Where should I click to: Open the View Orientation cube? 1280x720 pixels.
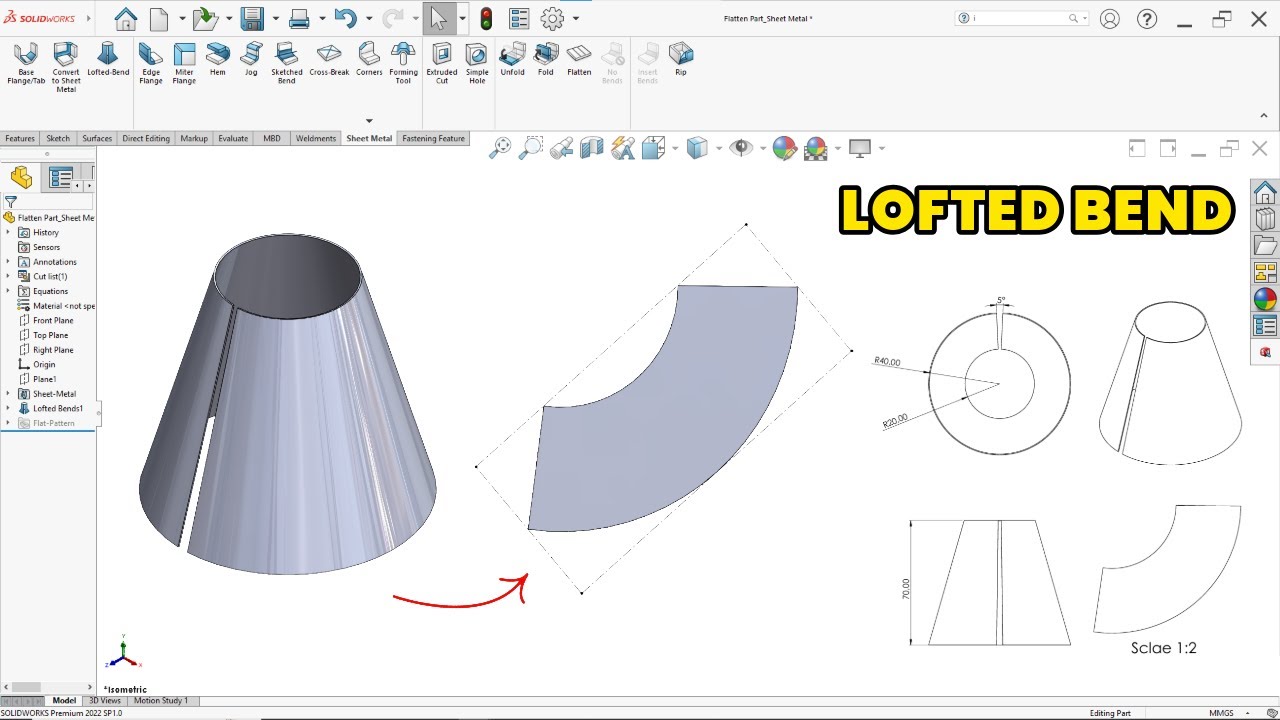(654, 148)
